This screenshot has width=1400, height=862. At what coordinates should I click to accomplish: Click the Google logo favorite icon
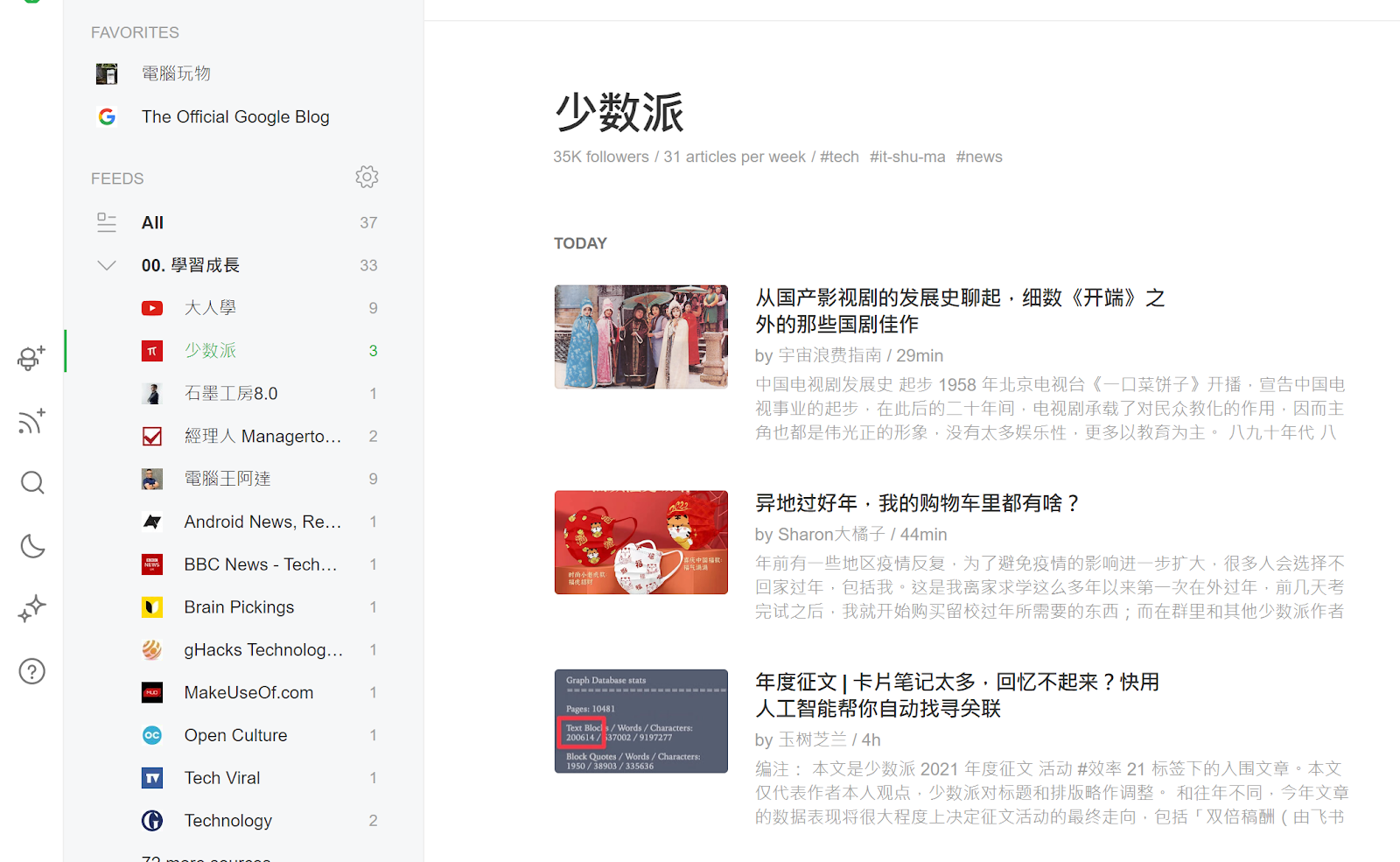(107, 116)
